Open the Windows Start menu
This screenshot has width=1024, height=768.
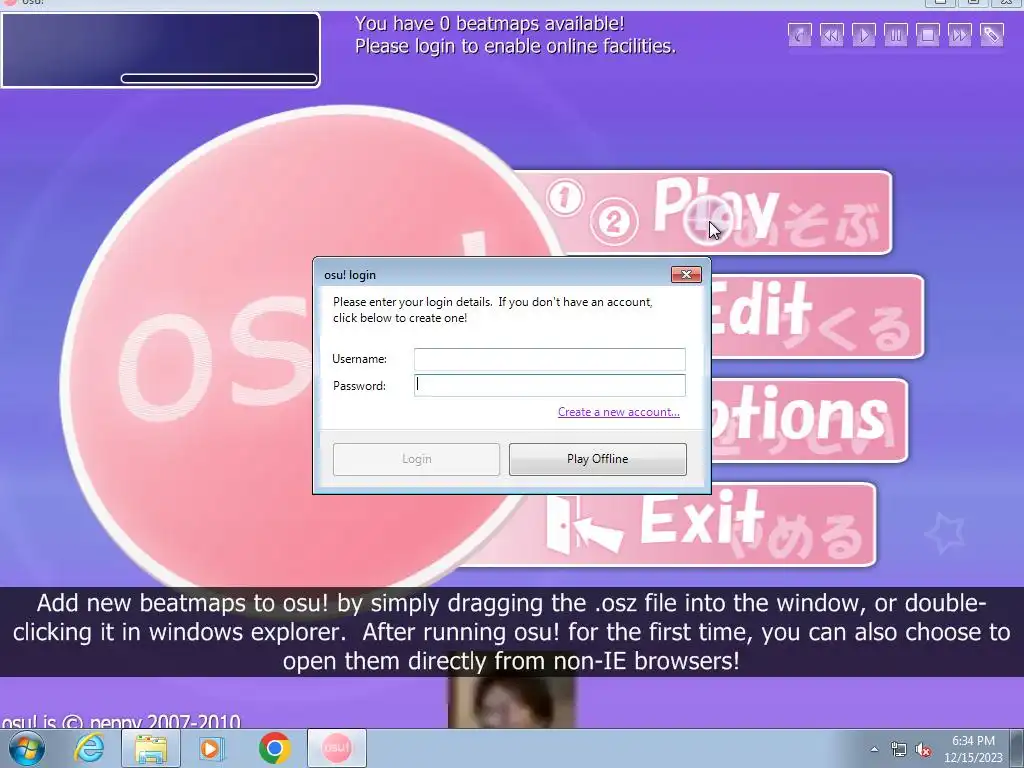[x=26, y=748]
